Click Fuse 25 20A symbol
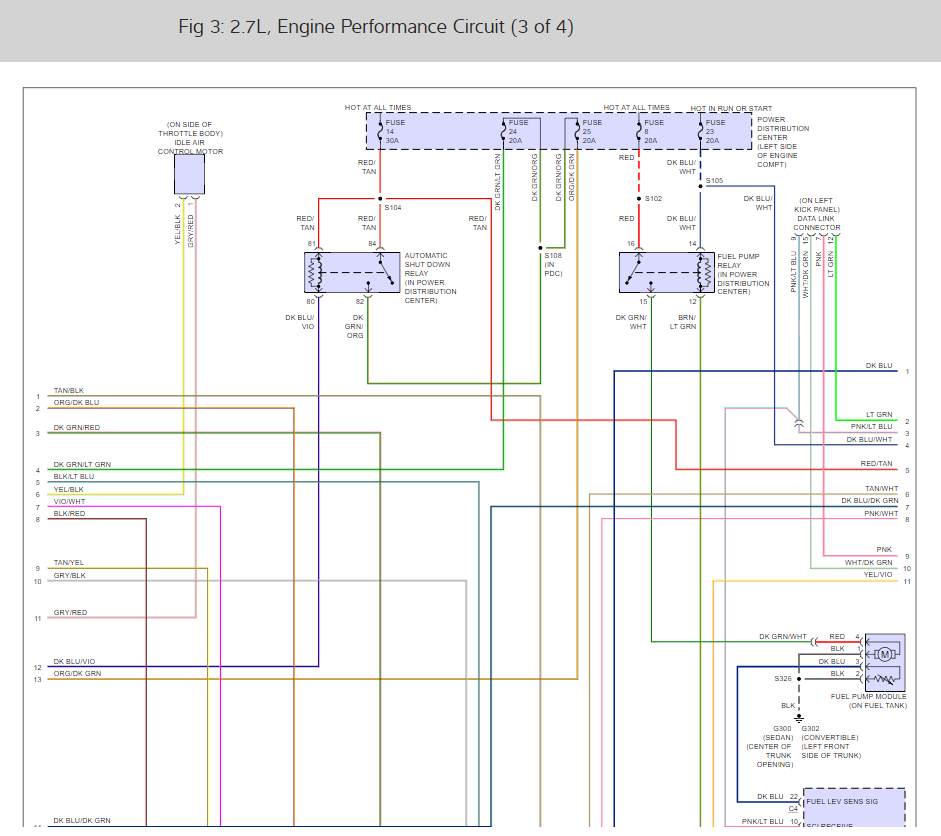941x836 pixels. click(577, 131)
